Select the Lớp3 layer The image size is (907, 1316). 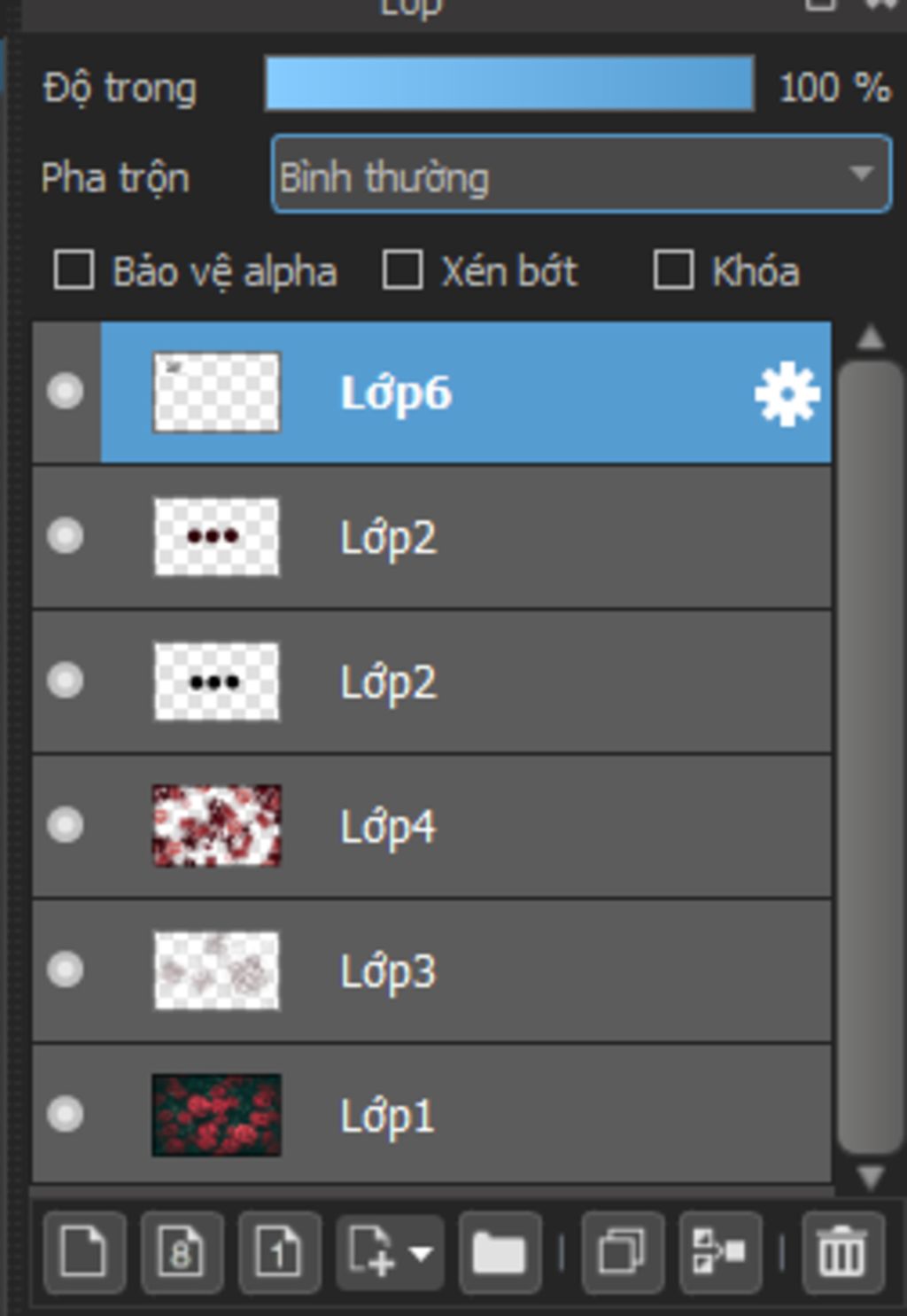pos(531,971)
